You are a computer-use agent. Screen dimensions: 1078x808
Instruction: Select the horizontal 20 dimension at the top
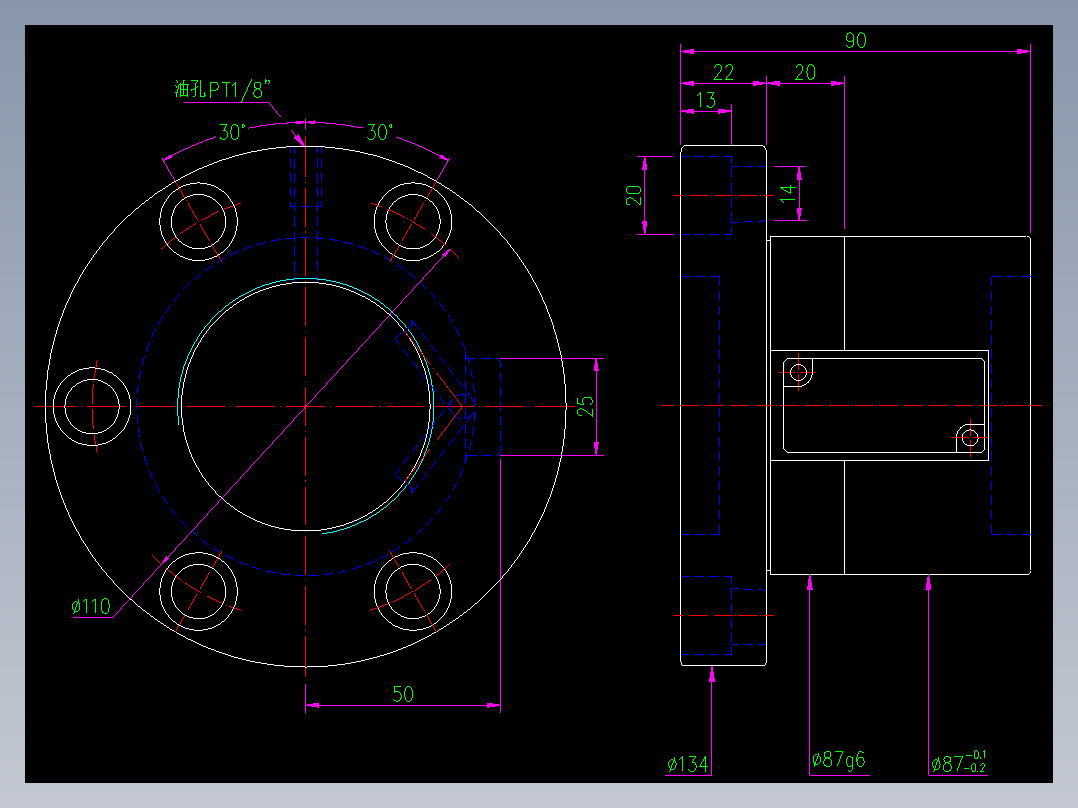[805, 72]
